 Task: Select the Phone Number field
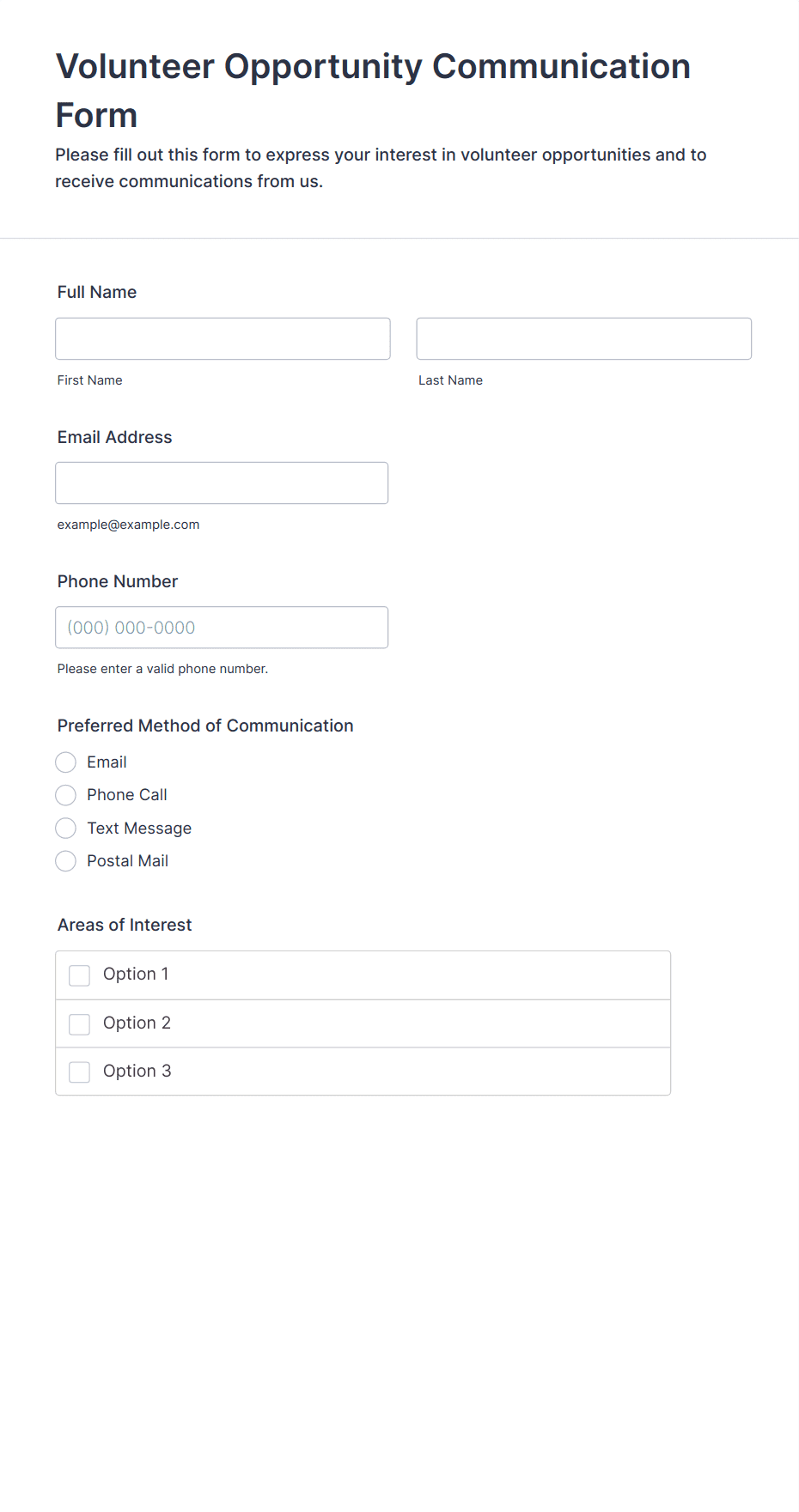(x=222, y=627)
